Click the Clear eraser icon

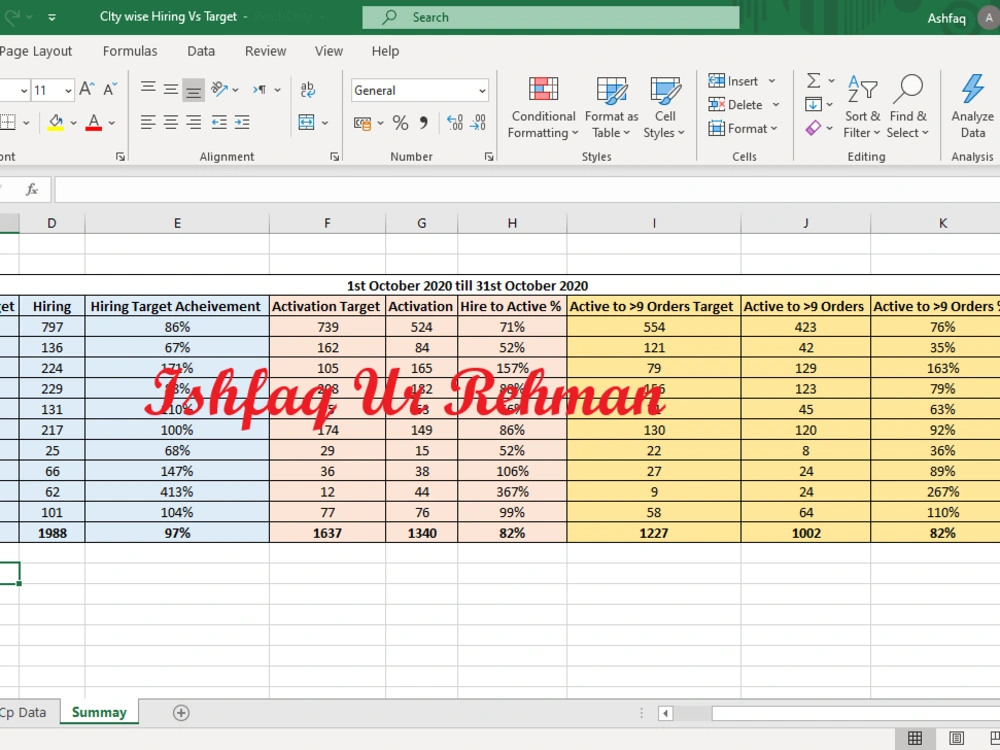[x=813, y=128]
